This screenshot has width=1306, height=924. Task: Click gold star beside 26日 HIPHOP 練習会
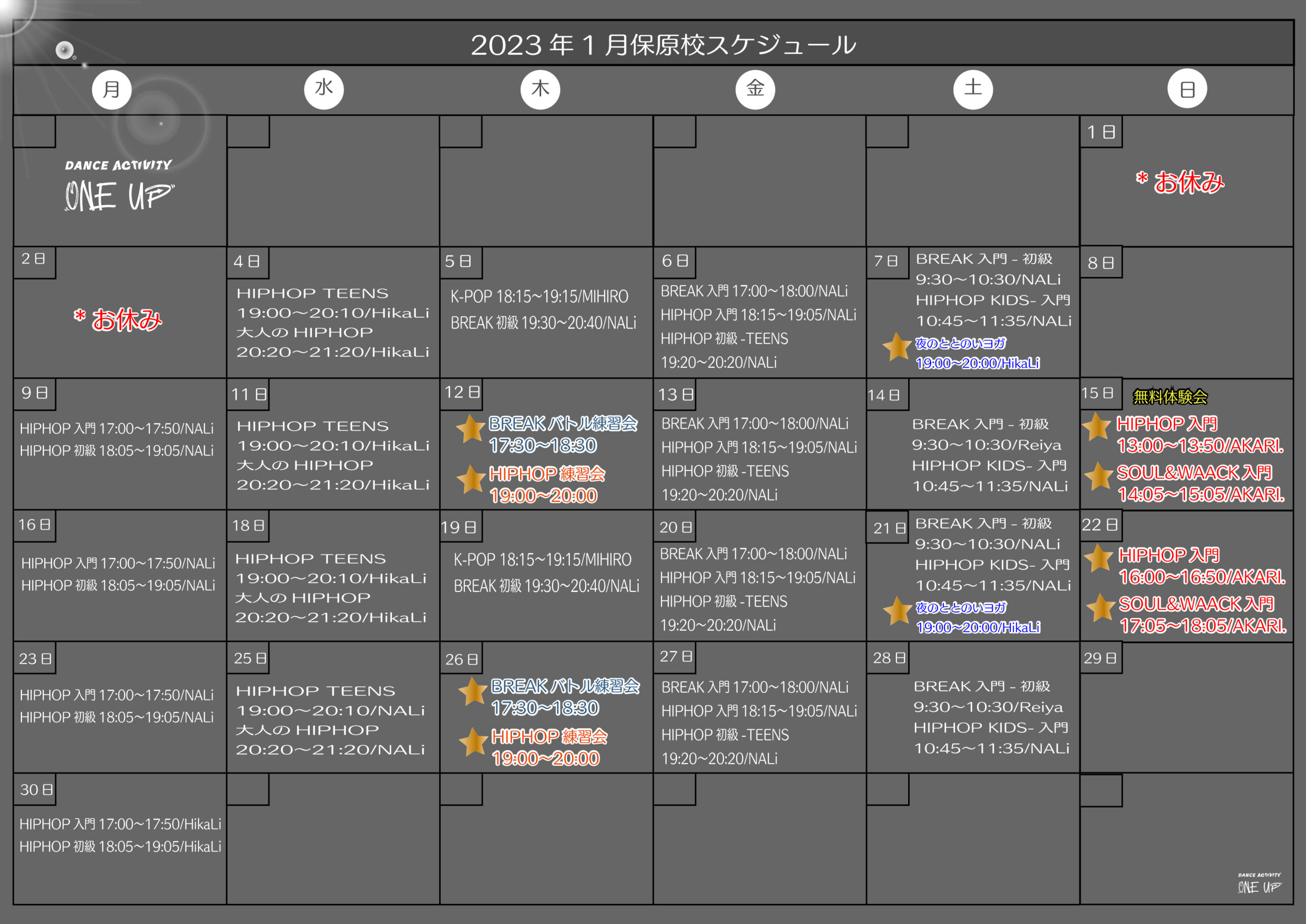(474, 742)
